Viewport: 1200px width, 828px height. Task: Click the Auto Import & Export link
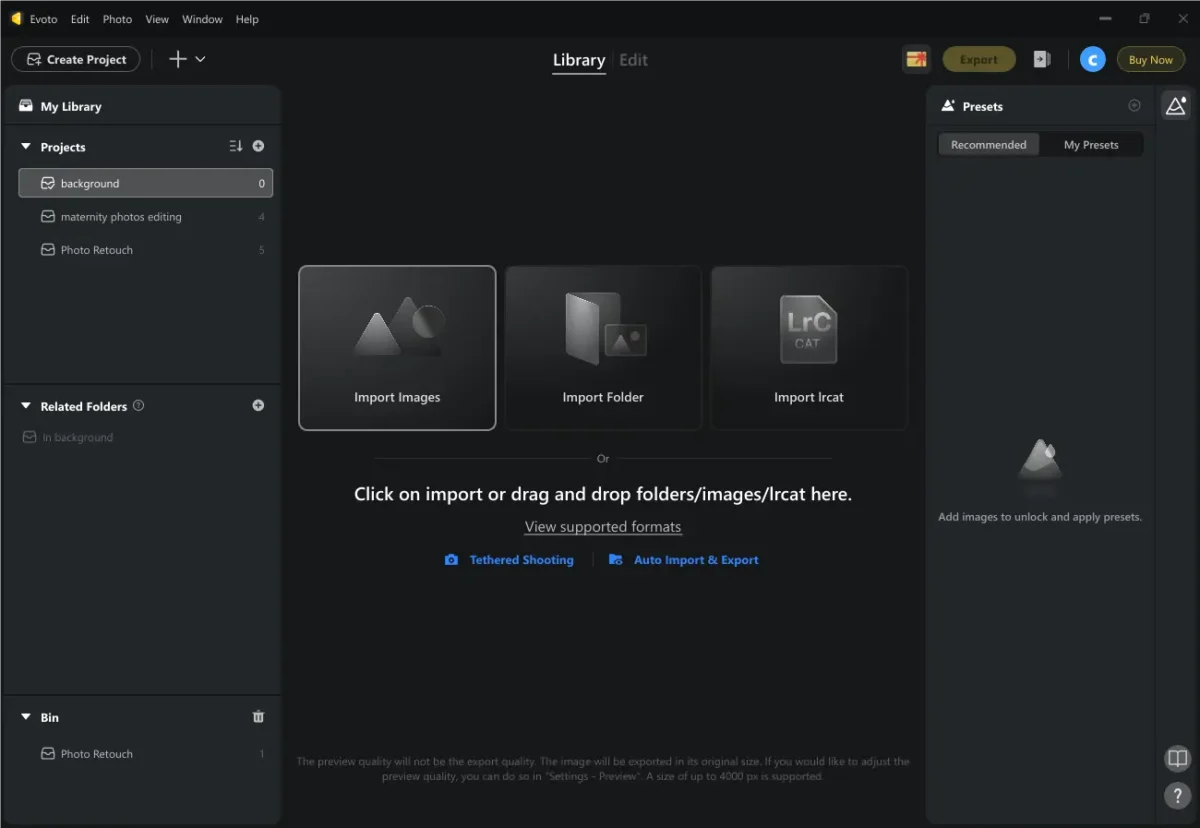point(696,560)
